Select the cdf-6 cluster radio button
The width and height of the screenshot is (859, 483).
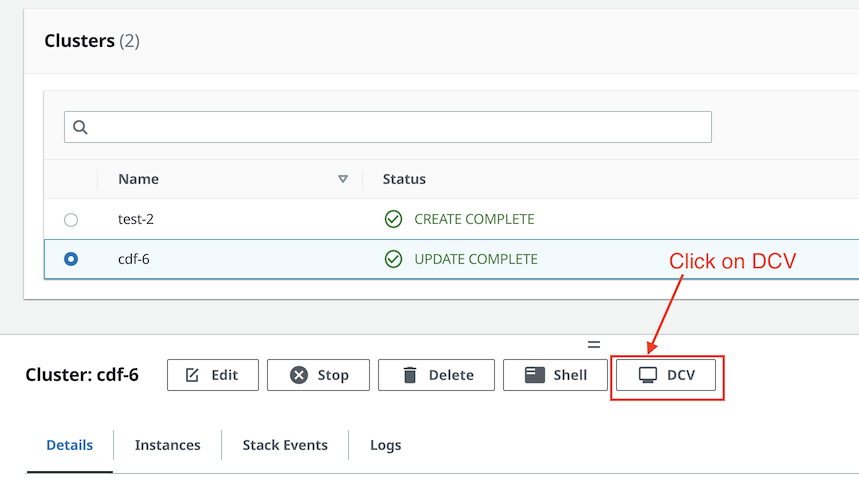click(71, 259)
